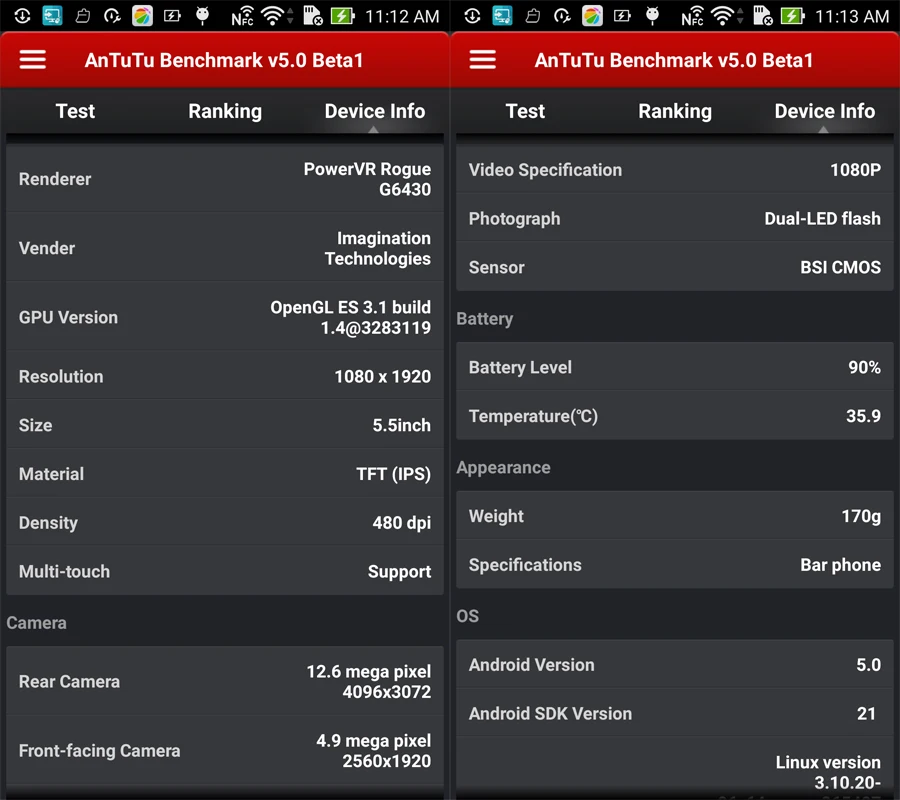Select Renderer row showing PowerVR Rogue G6430
Viewport: 900px width, 800px height.
225,178
